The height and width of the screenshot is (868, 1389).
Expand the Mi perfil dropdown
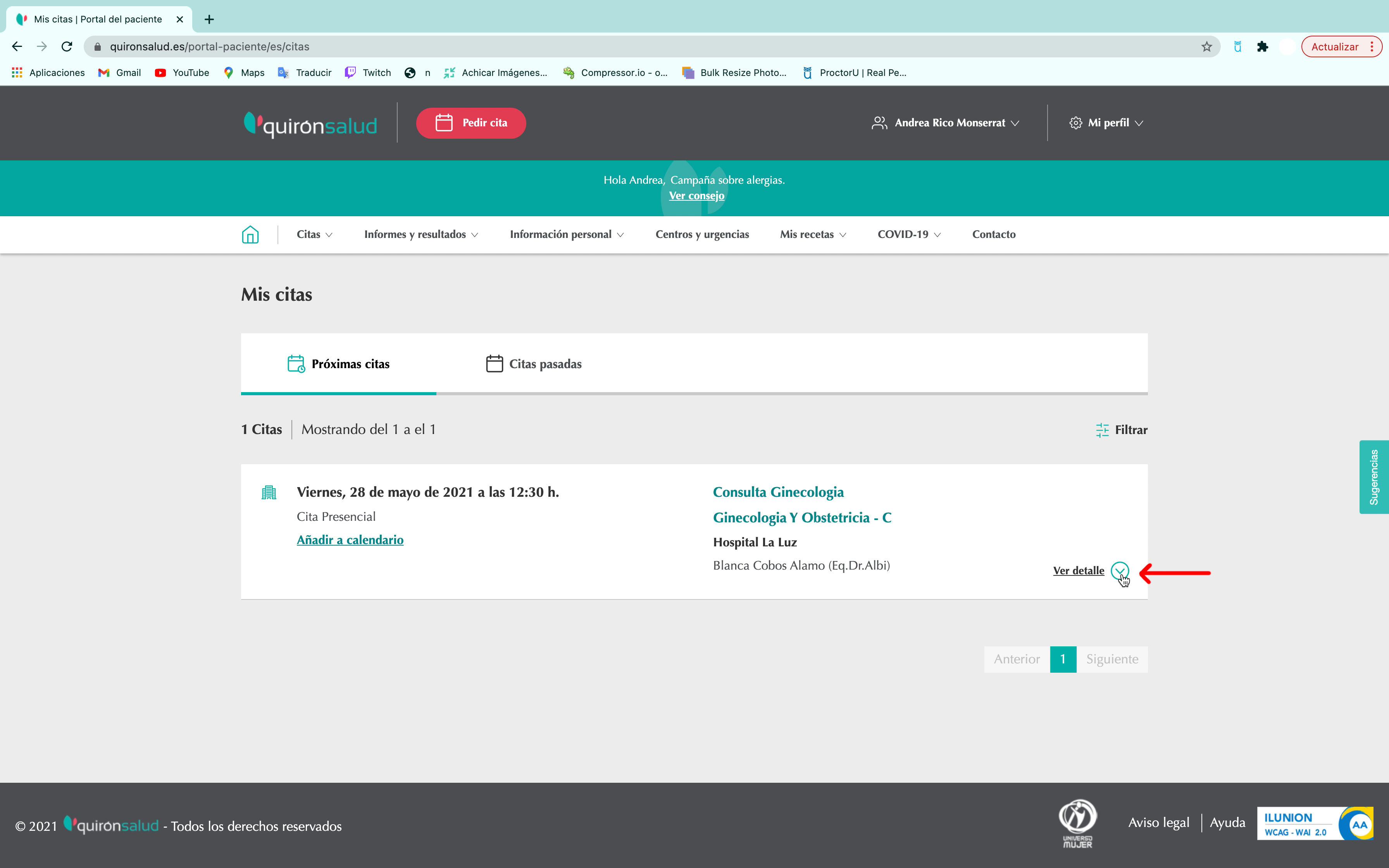point(1106,123)
